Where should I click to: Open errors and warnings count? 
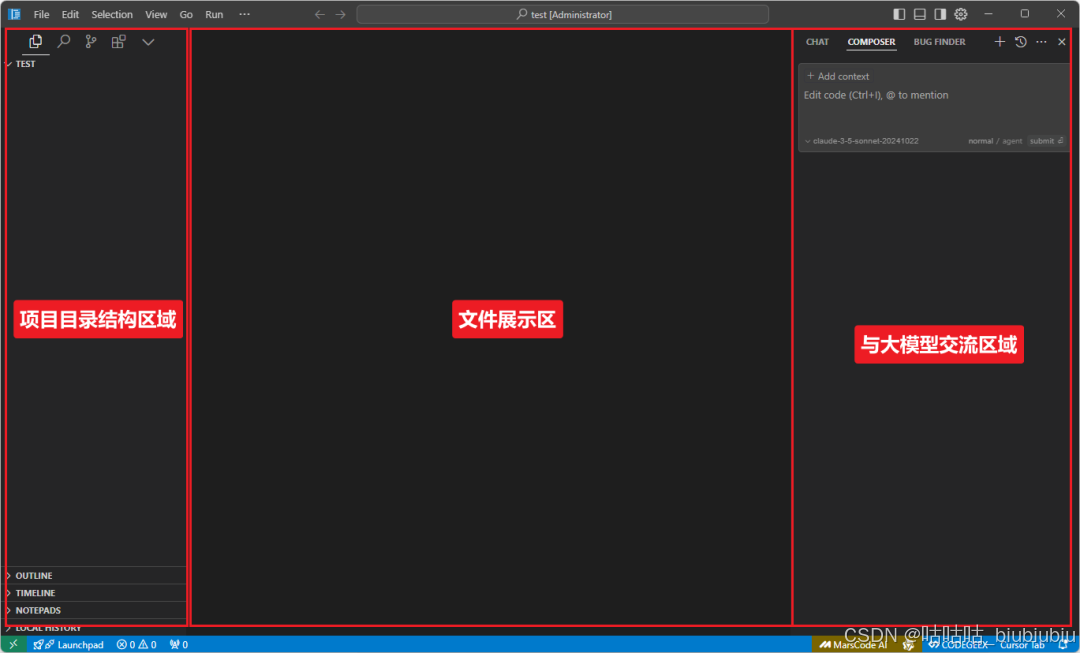[136, 645]
